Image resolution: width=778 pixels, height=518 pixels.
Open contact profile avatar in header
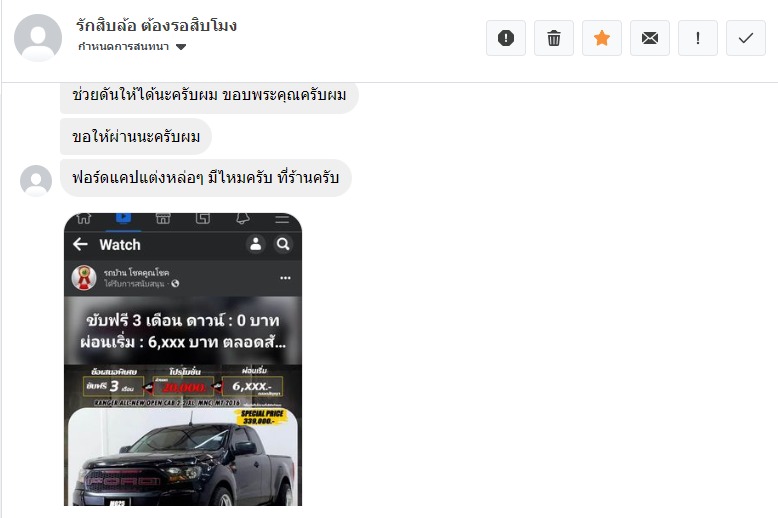38,38
